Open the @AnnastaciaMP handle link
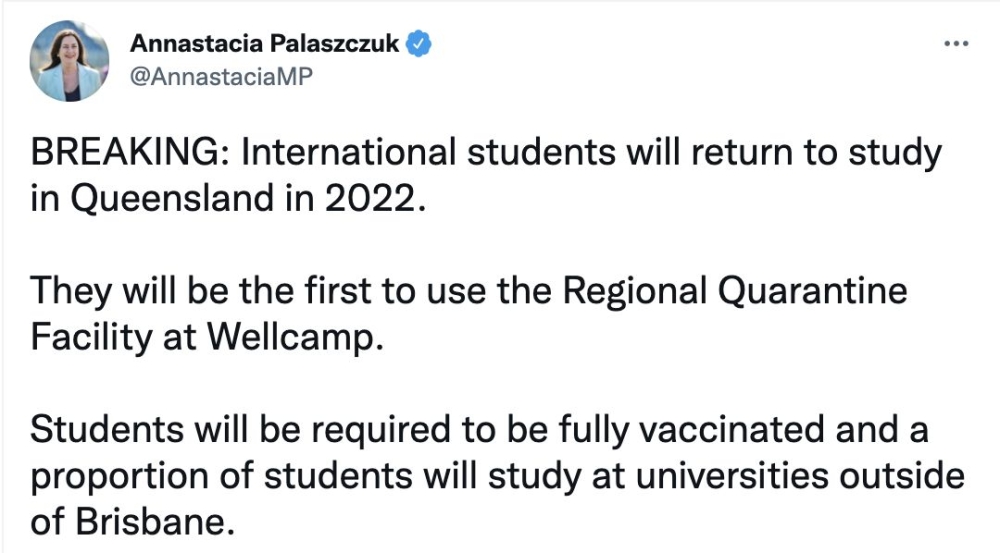 222,77
